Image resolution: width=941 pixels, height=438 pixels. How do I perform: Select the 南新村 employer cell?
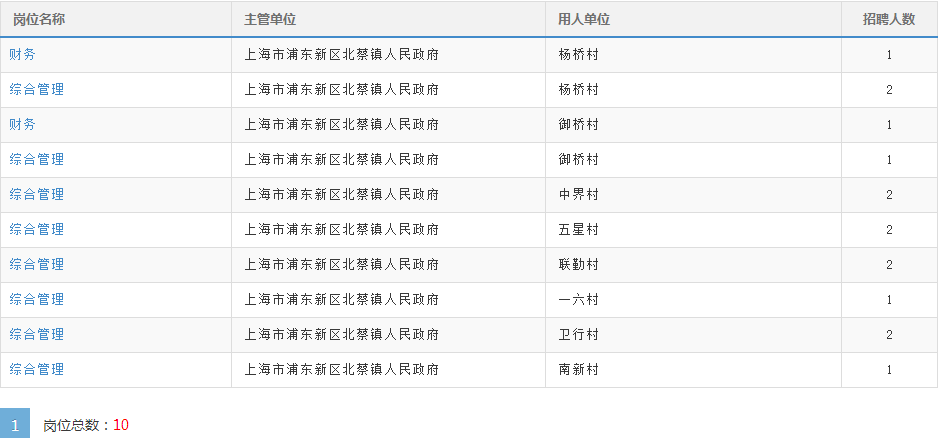[x=693, y=370]
